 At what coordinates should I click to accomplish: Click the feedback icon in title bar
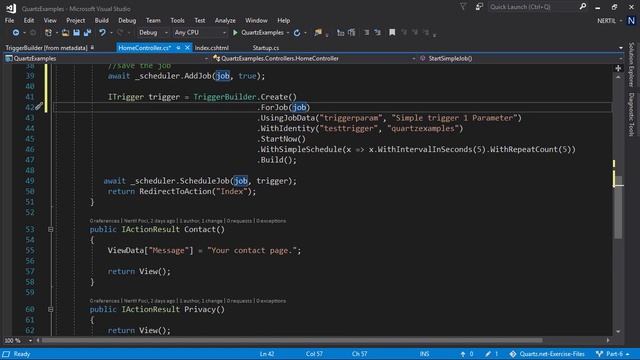(479, 7)
